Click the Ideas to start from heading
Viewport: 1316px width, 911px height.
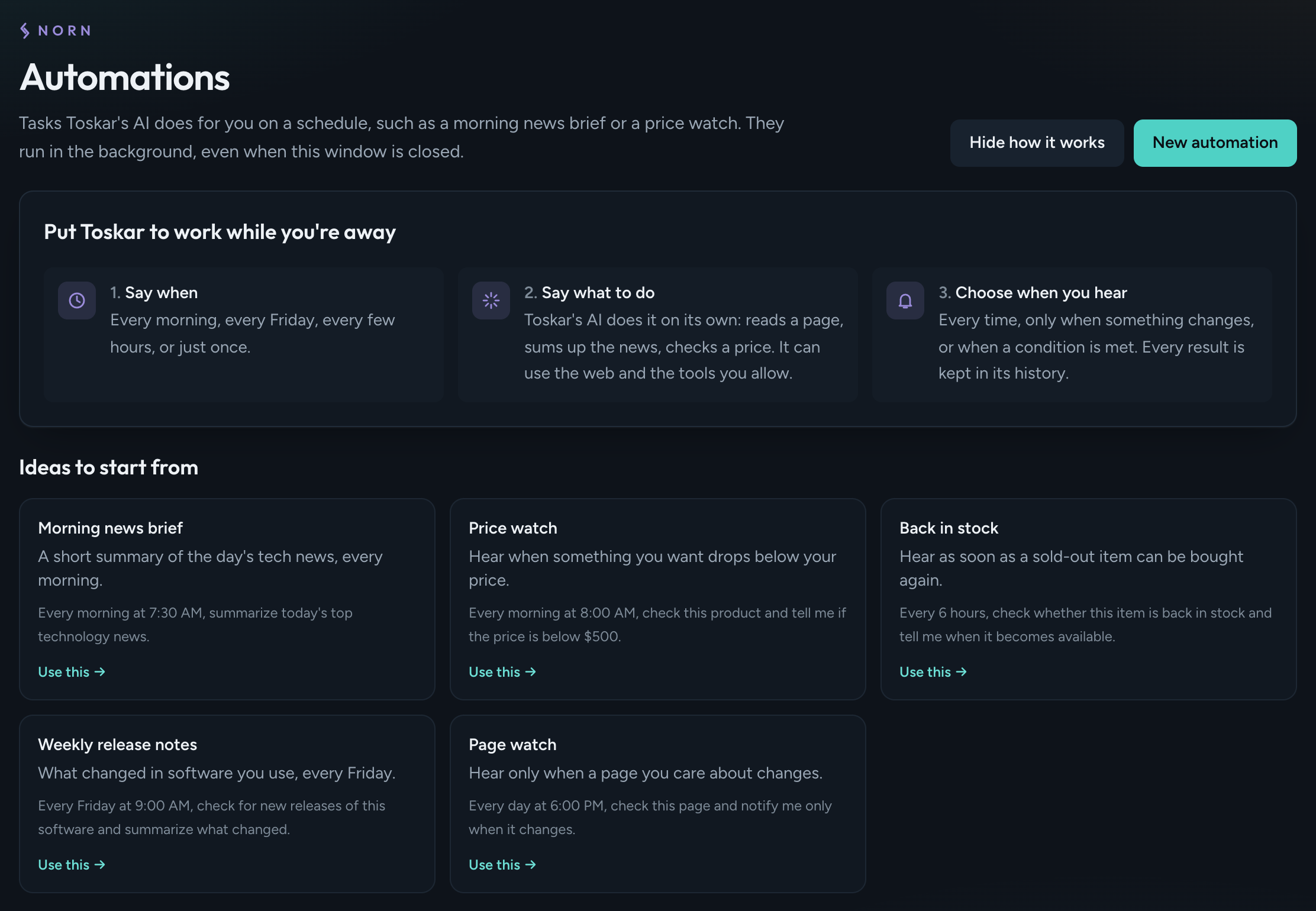tap(108, 467)
